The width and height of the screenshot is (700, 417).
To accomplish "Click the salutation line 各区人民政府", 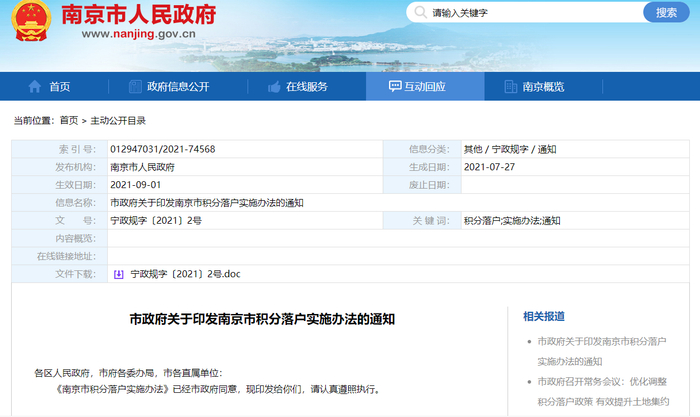I will pos(128,373).
